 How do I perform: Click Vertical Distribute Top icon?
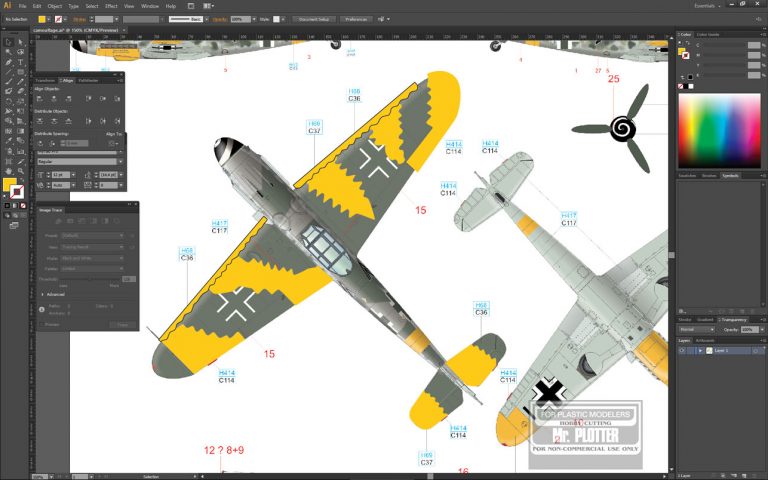(x=40, y=121)
